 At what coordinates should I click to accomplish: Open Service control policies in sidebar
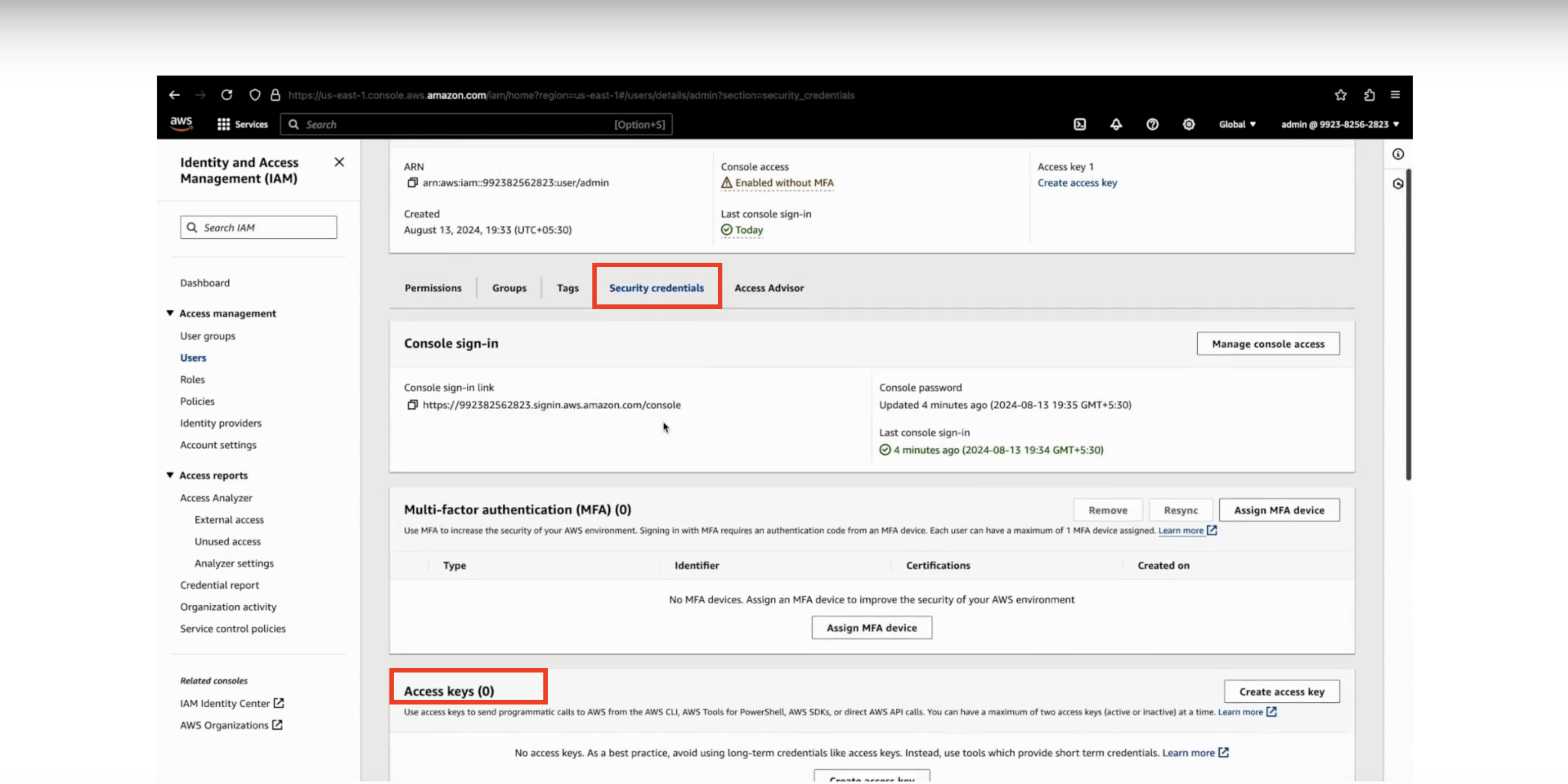coord(232,629)
